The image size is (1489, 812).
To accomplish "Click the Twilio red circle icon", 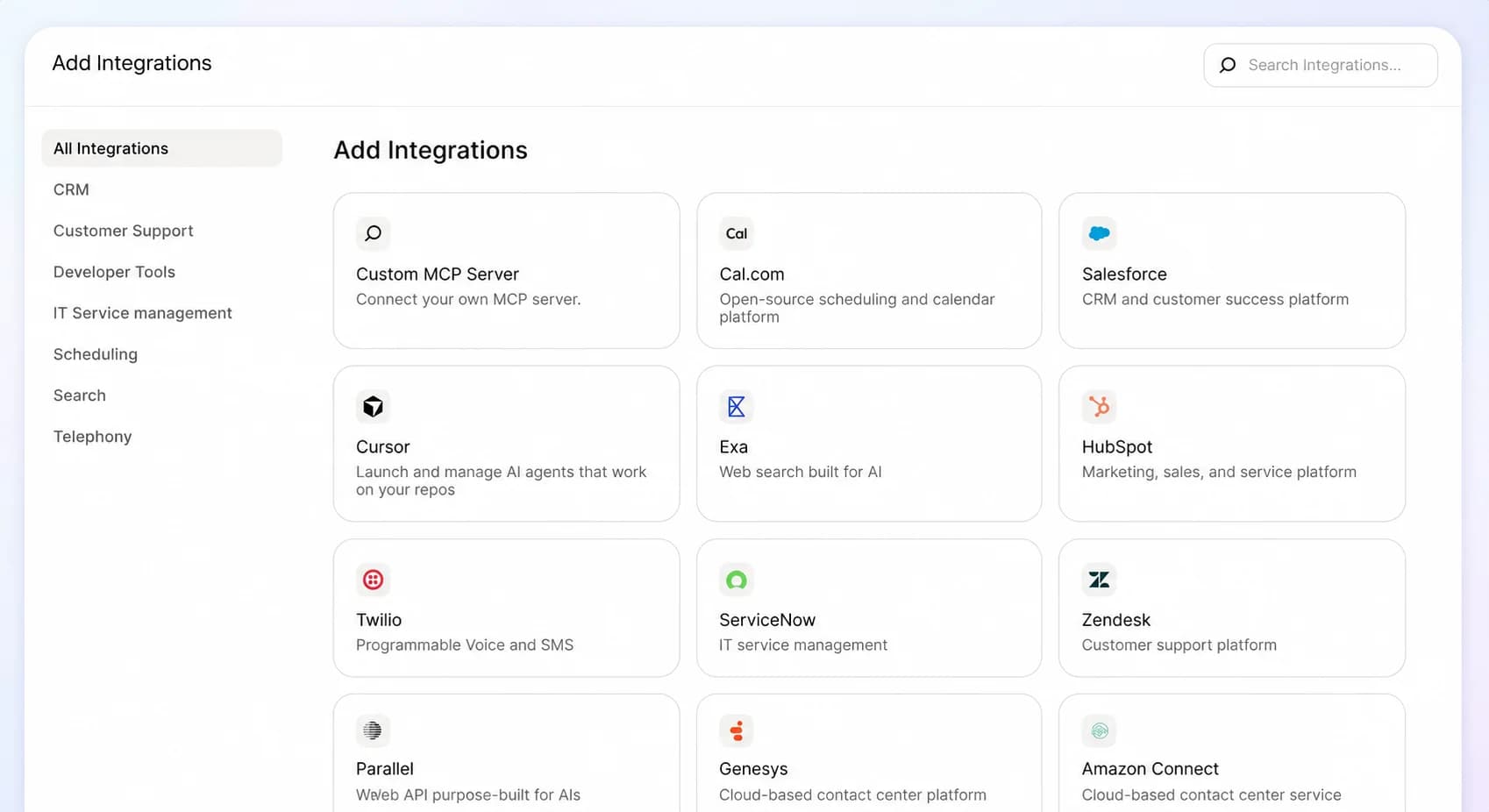I will tap(373, 580).
